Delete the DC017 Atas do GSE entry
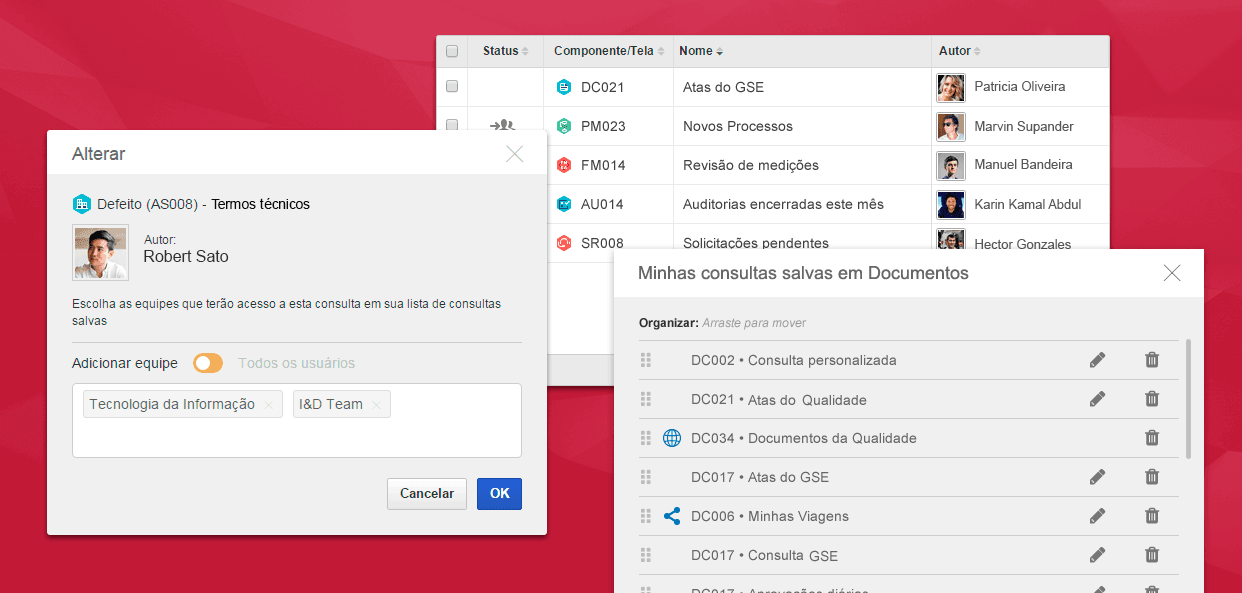This screenshot has width=1242, height=593. [1152, 477]
